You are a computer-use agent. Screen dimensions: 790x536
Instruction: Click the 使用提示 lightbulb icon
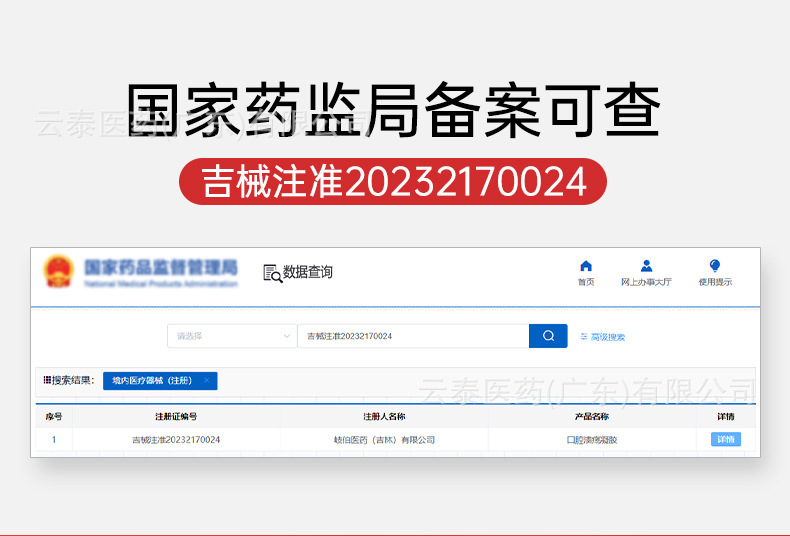click(x=714, y=265)
